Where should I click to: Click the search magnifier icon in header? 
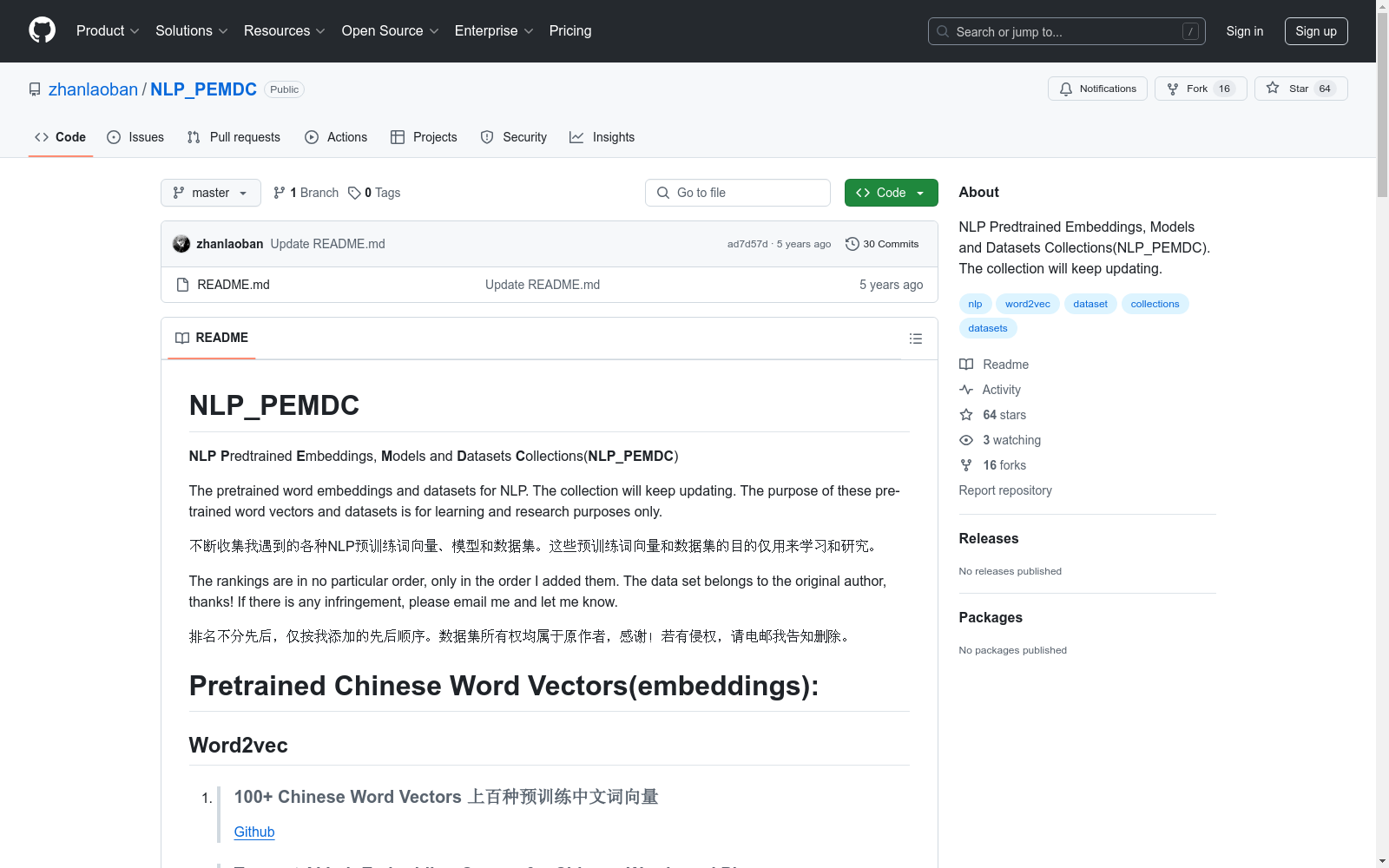pyautogui.click(x=943, y=31)
